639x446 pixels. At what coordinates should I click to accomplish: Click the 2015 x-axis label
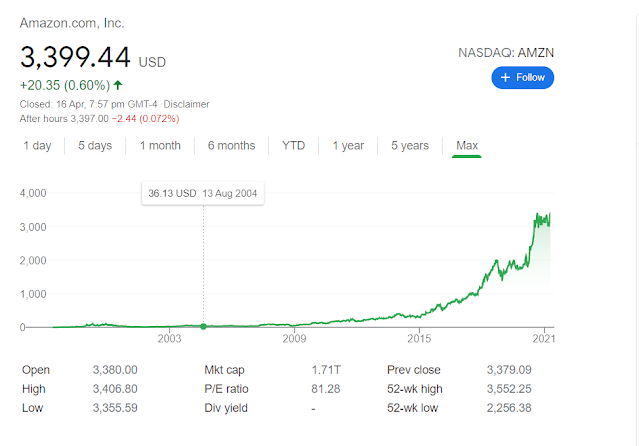click(419, 338)
